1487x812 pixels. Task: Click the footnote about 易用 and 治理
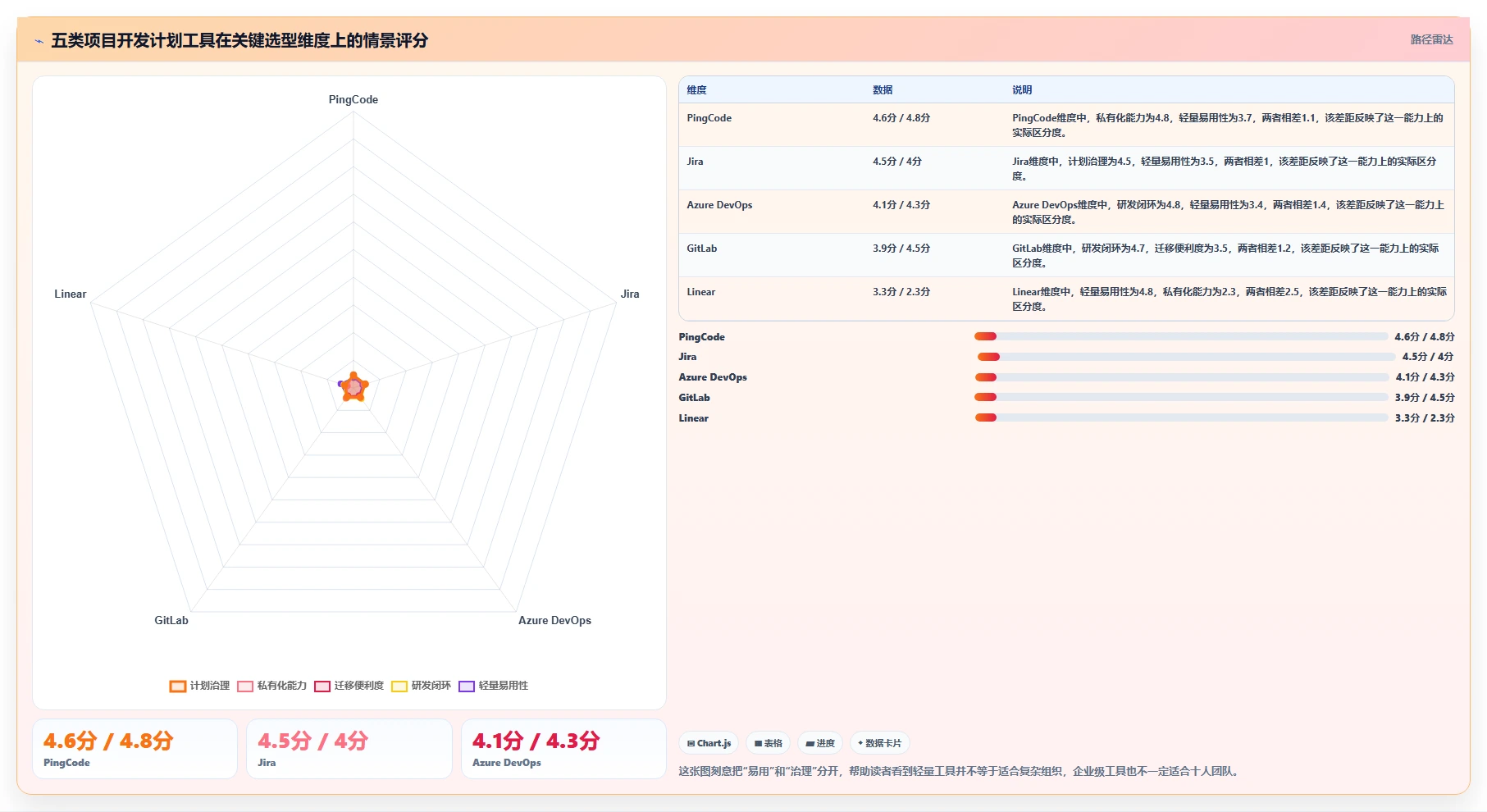point(960,771)
